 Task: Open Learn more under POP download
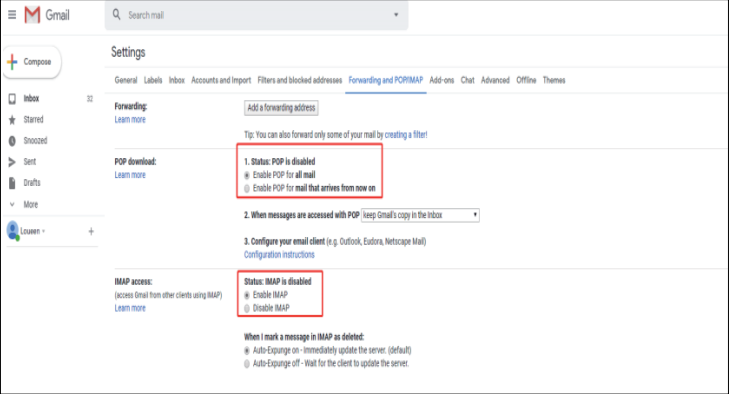(130, 175)
